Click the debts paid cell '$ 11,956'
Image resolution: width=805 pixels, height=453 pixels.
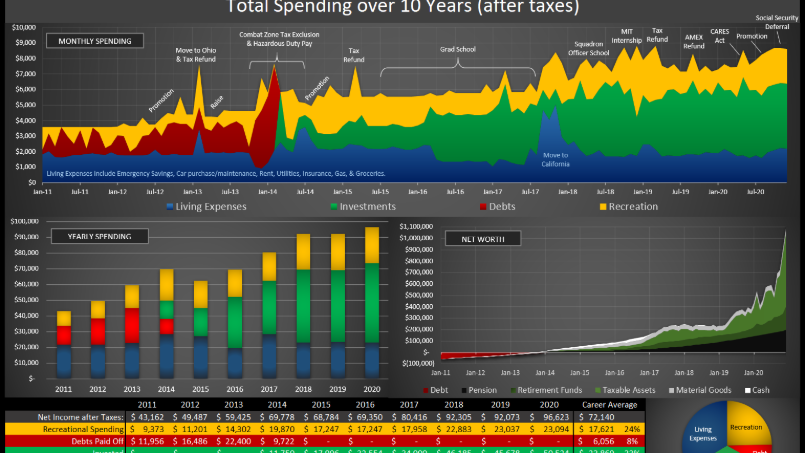point(147,441)
